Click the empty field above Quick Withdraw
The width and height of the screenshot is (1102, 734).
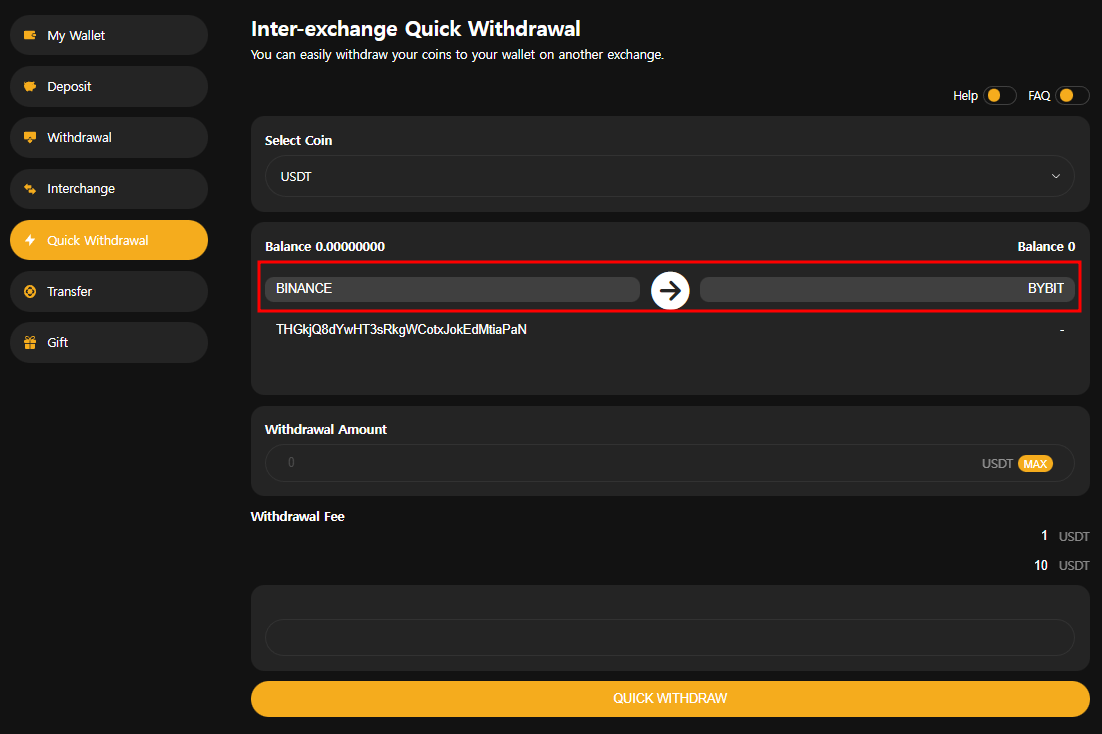tap(669, 637)
